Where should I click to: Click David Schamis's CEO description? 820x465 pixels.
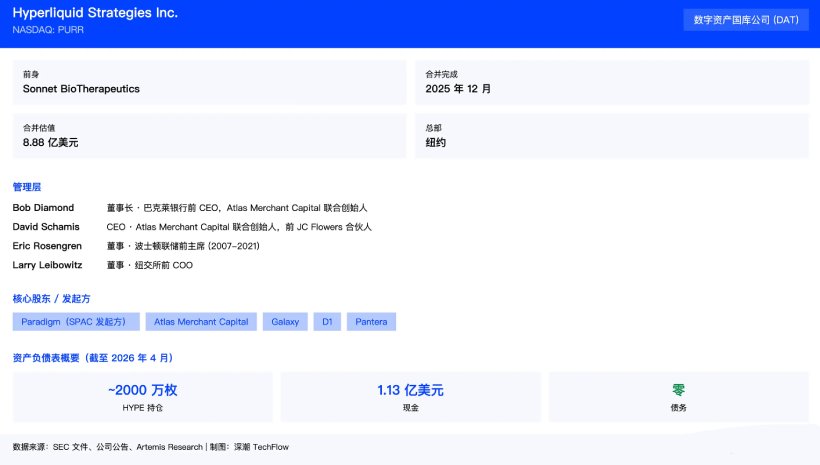tap(238, 226)
